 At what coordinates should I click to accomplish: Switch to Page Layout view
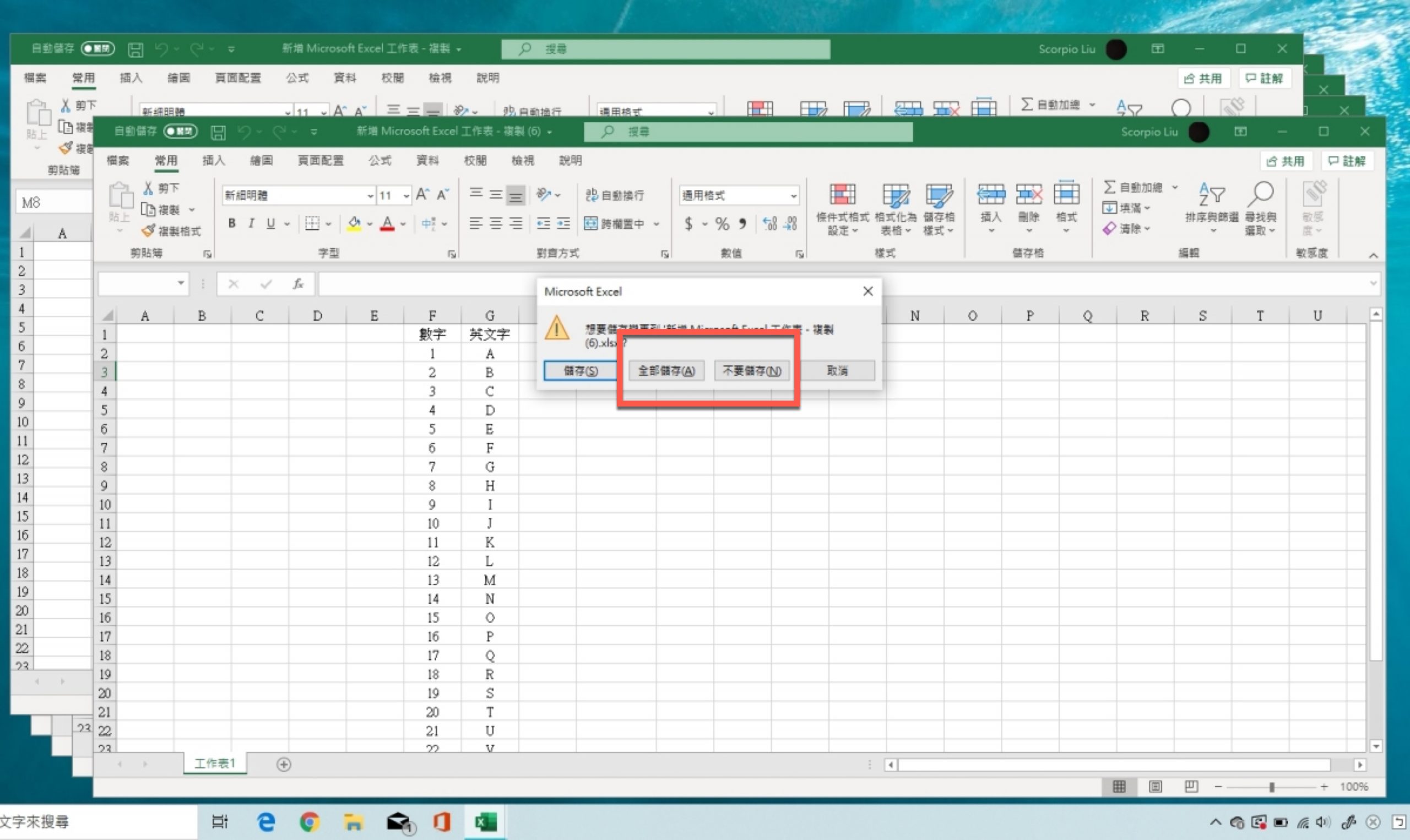1156,787
